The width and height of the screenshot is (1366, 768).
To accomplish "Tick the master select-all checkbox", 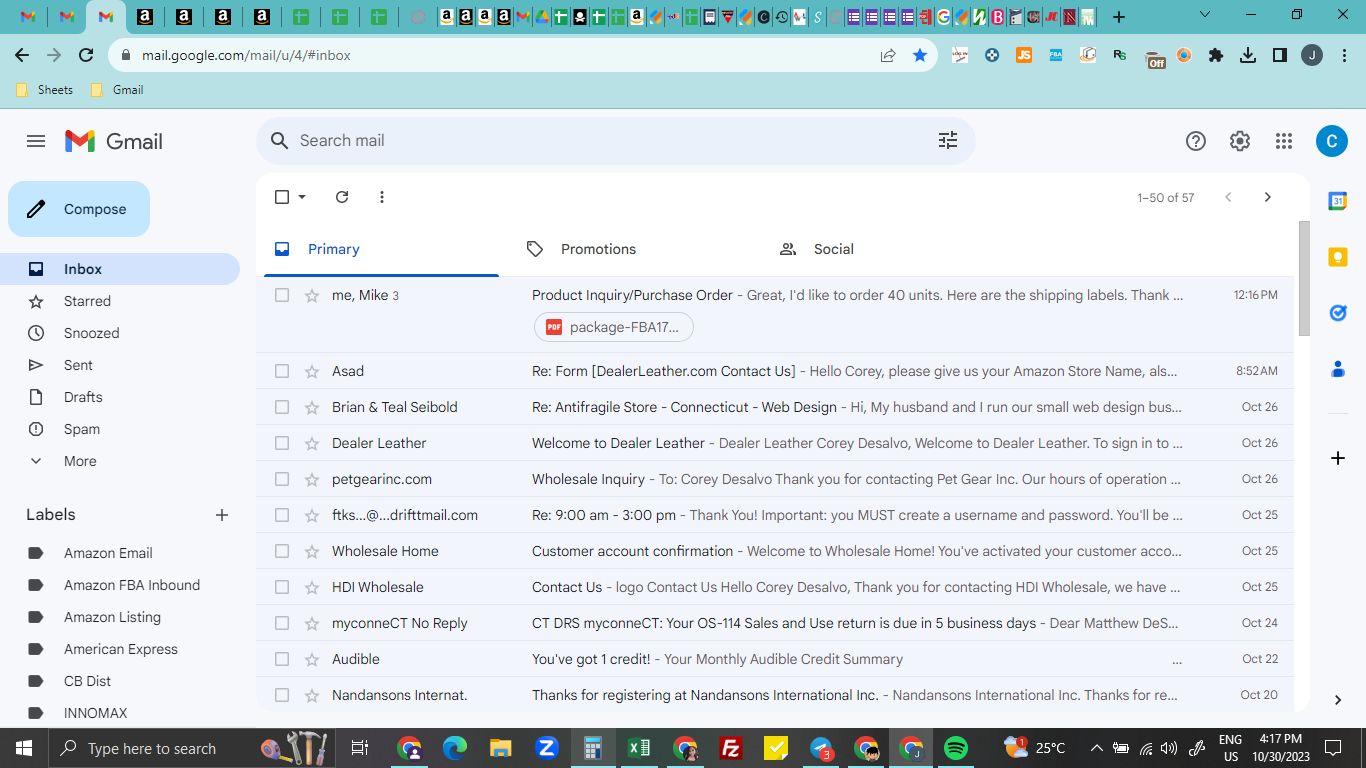I will point(282,197).
